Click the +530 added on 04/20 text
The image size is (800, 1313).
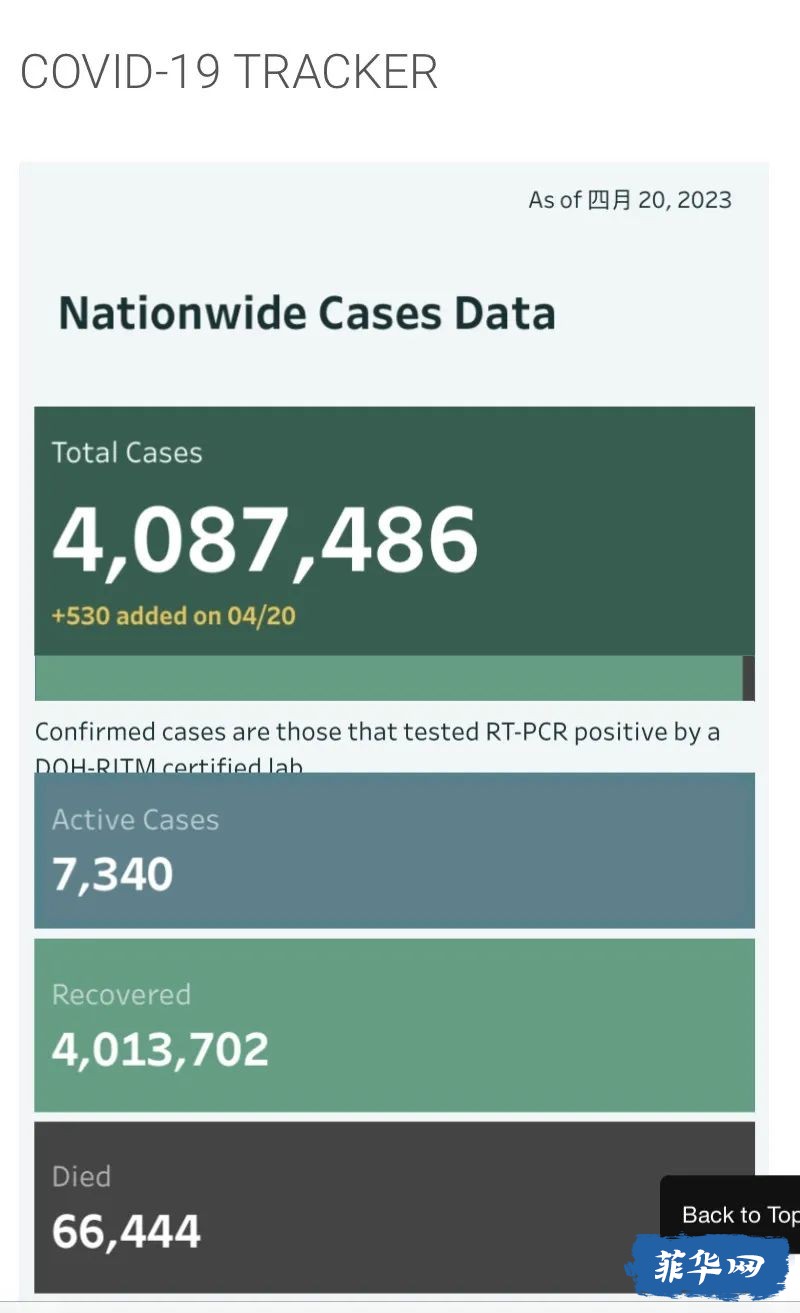click(x=173, y=615)
